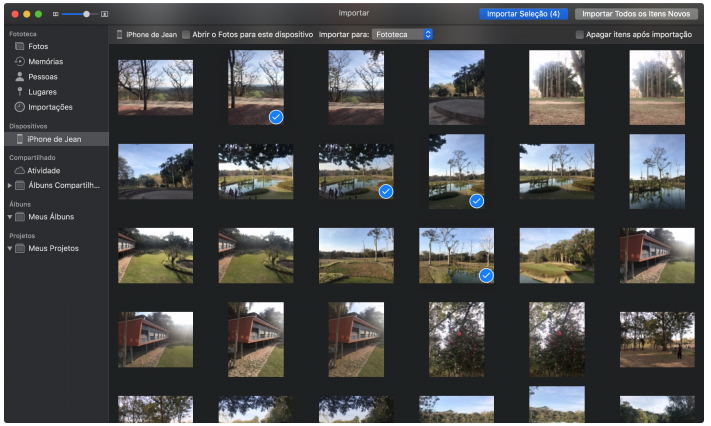Enable Apagar itens após importação checkbox

pos(580,34)
